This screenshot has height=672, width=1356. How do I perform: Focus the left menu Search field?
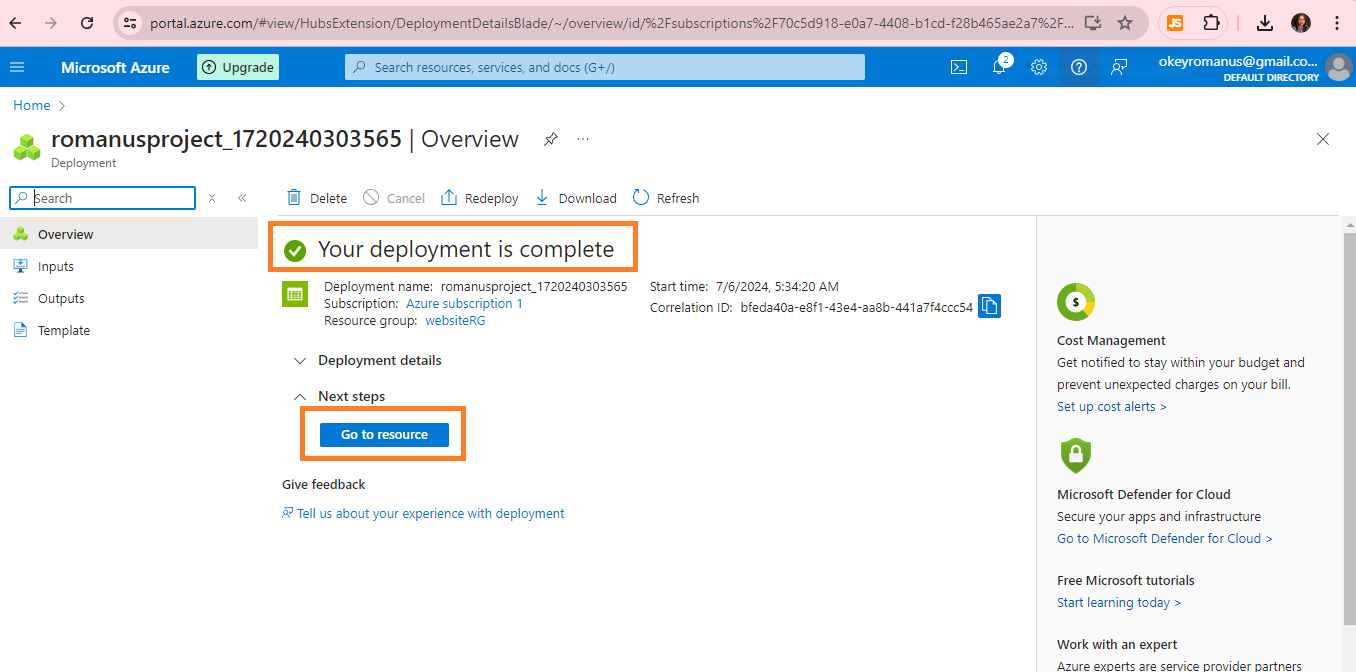(102, 198)
